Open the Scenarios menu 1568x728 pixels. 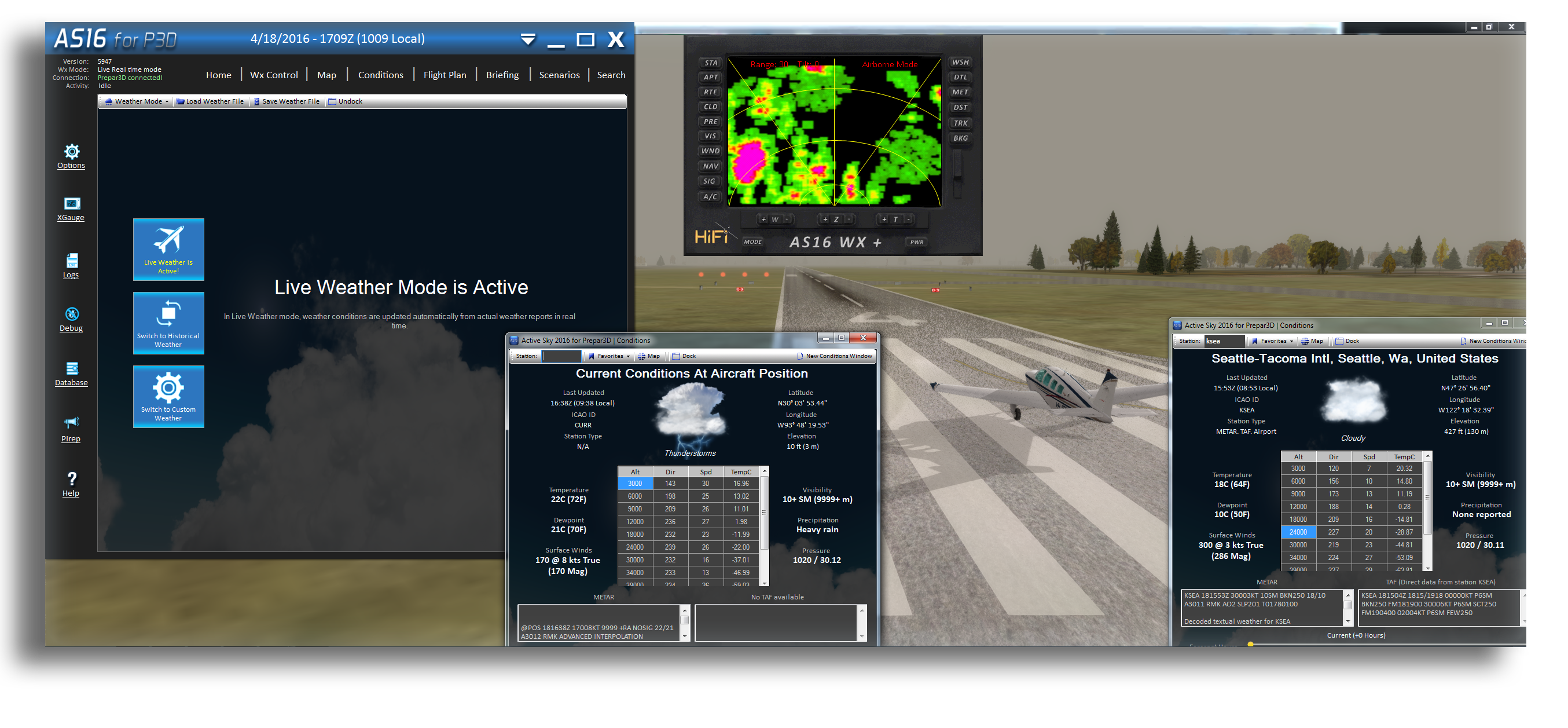point(559,75)
